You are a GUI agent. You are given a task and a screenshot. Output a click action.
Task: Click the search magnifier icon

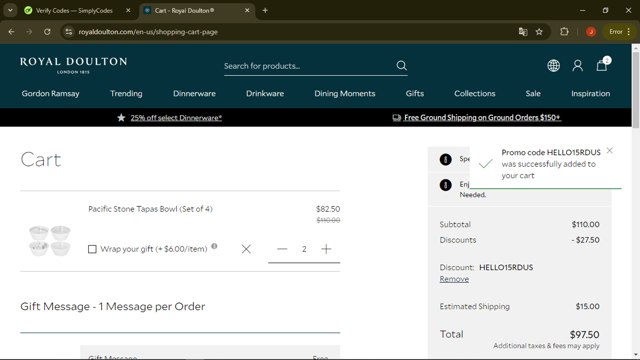coord(402,65)
